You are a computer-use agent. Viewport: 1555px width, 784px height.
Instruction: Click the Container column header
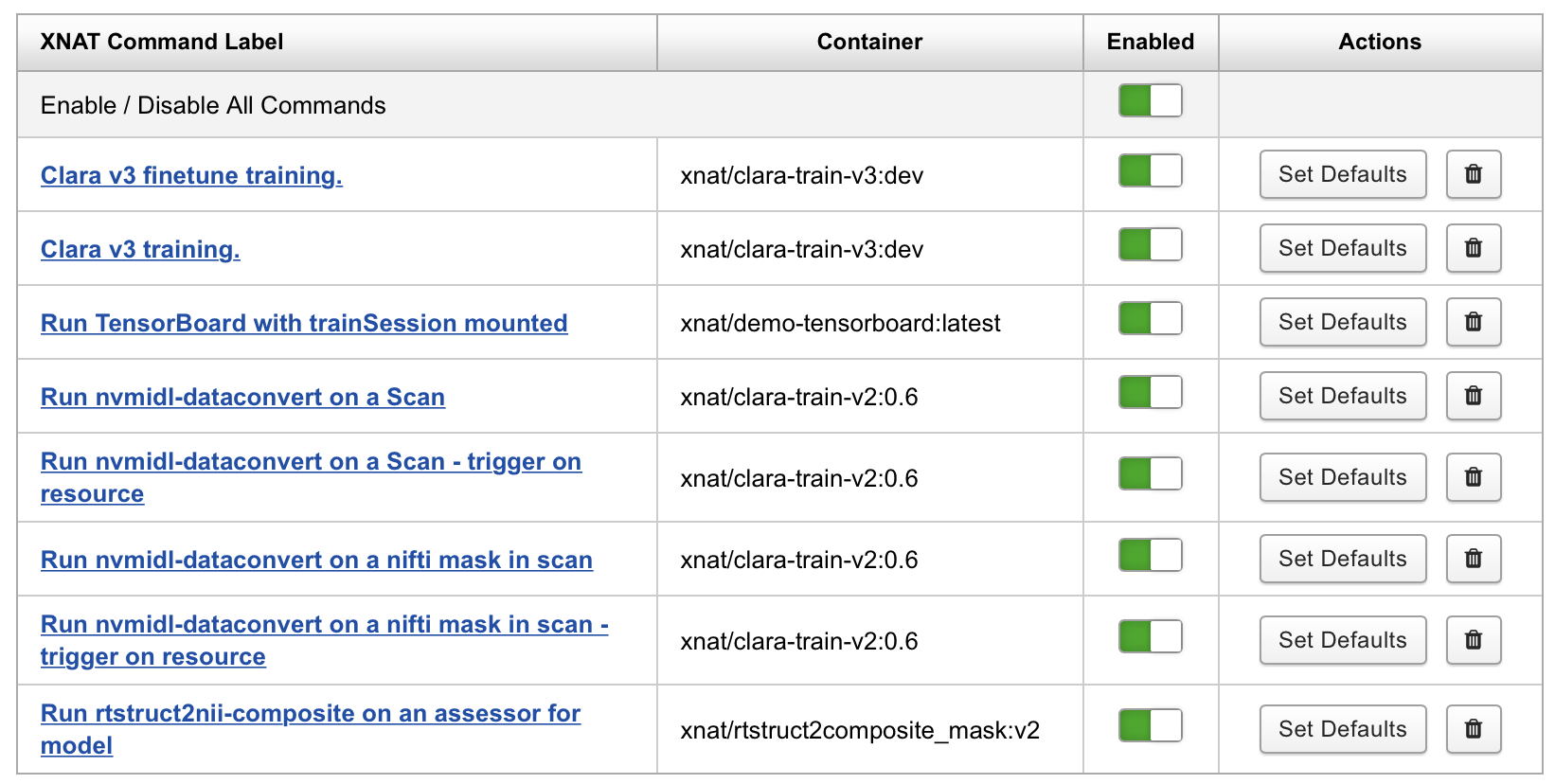coord(869,42)
